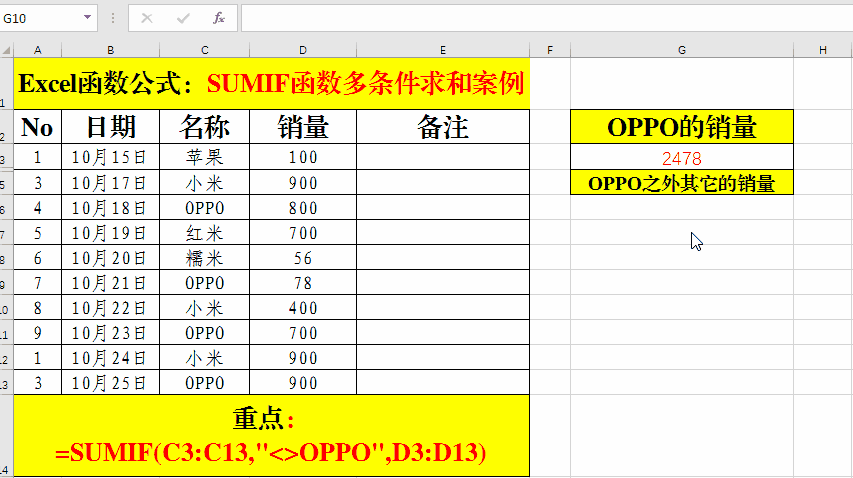Select the red value 2478 cell
This screenshot has width=853, height=478.
click(x=682, y=158)
